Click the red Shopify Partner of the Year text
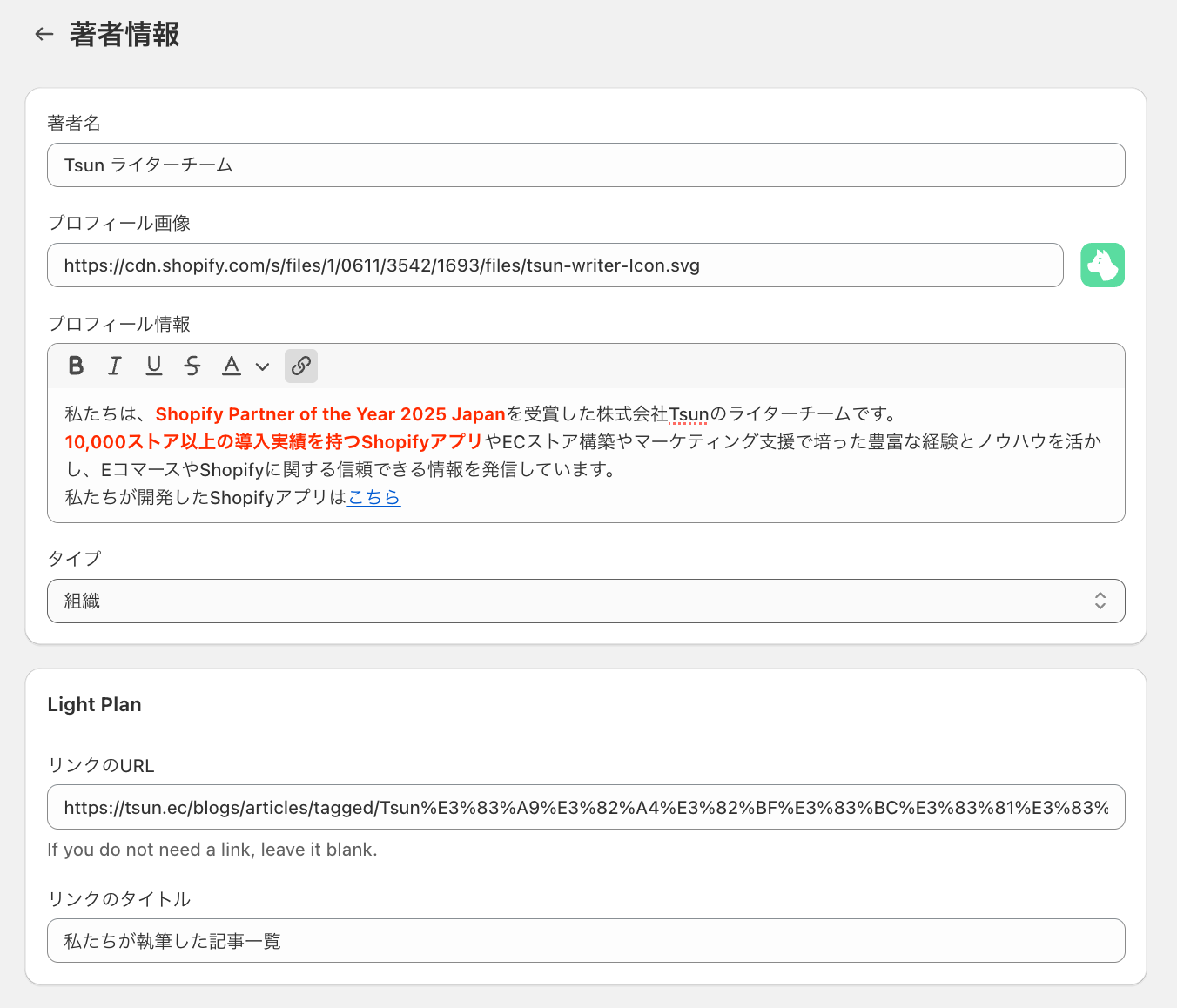Screen dimensions: 1177x1008 click(331, 413)
